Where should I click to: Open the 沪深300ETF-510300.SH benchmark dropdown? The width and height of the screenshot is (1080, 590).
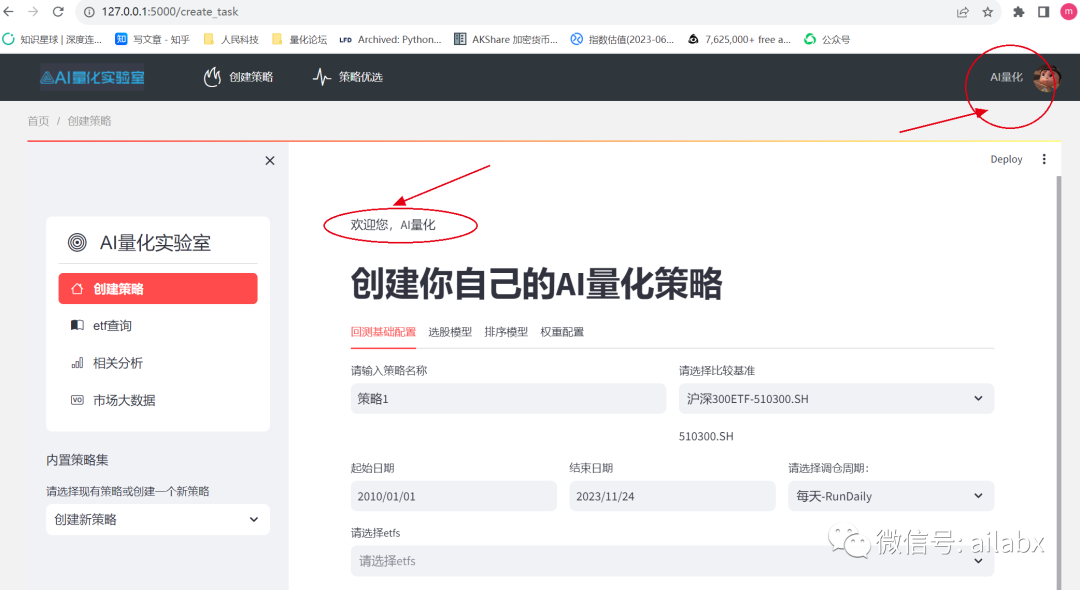pos(836,398)
